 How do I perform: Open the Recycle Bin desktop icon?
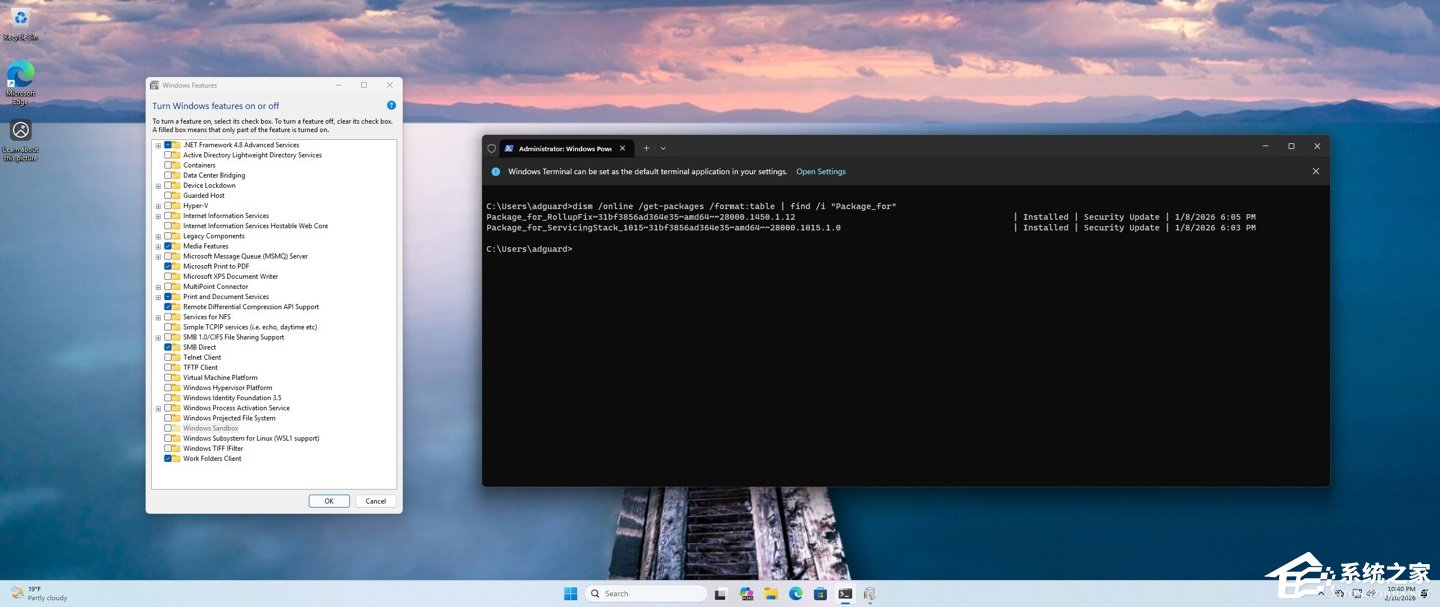(x=20, y=22)
